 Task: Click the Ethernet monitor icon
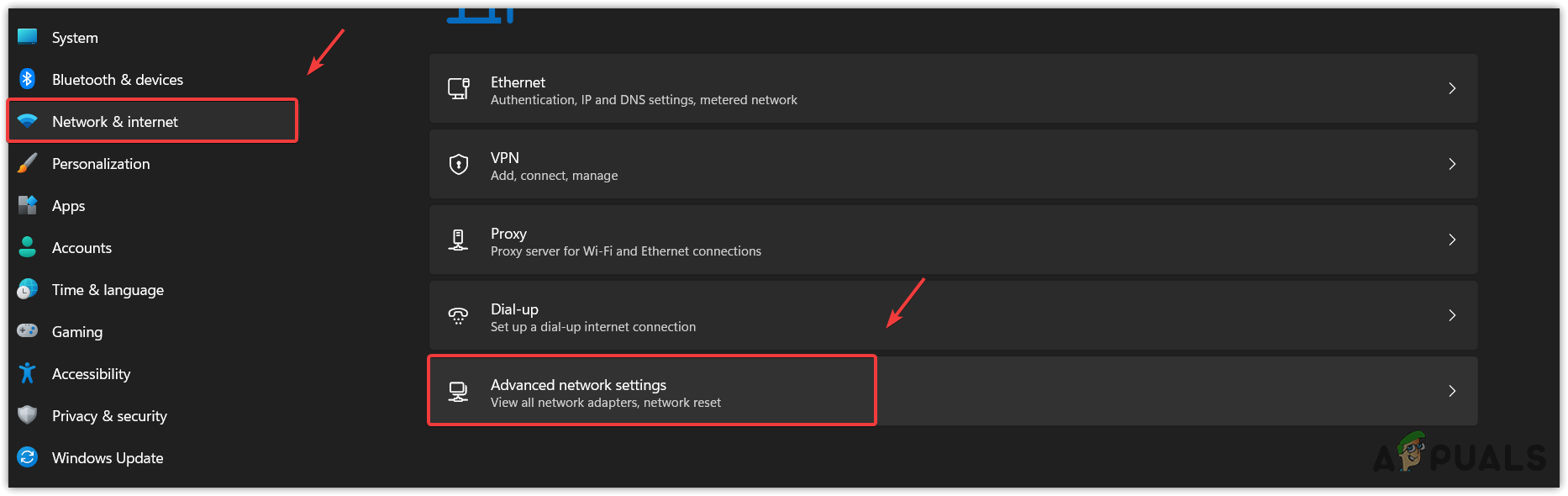(x=459, y=88)
